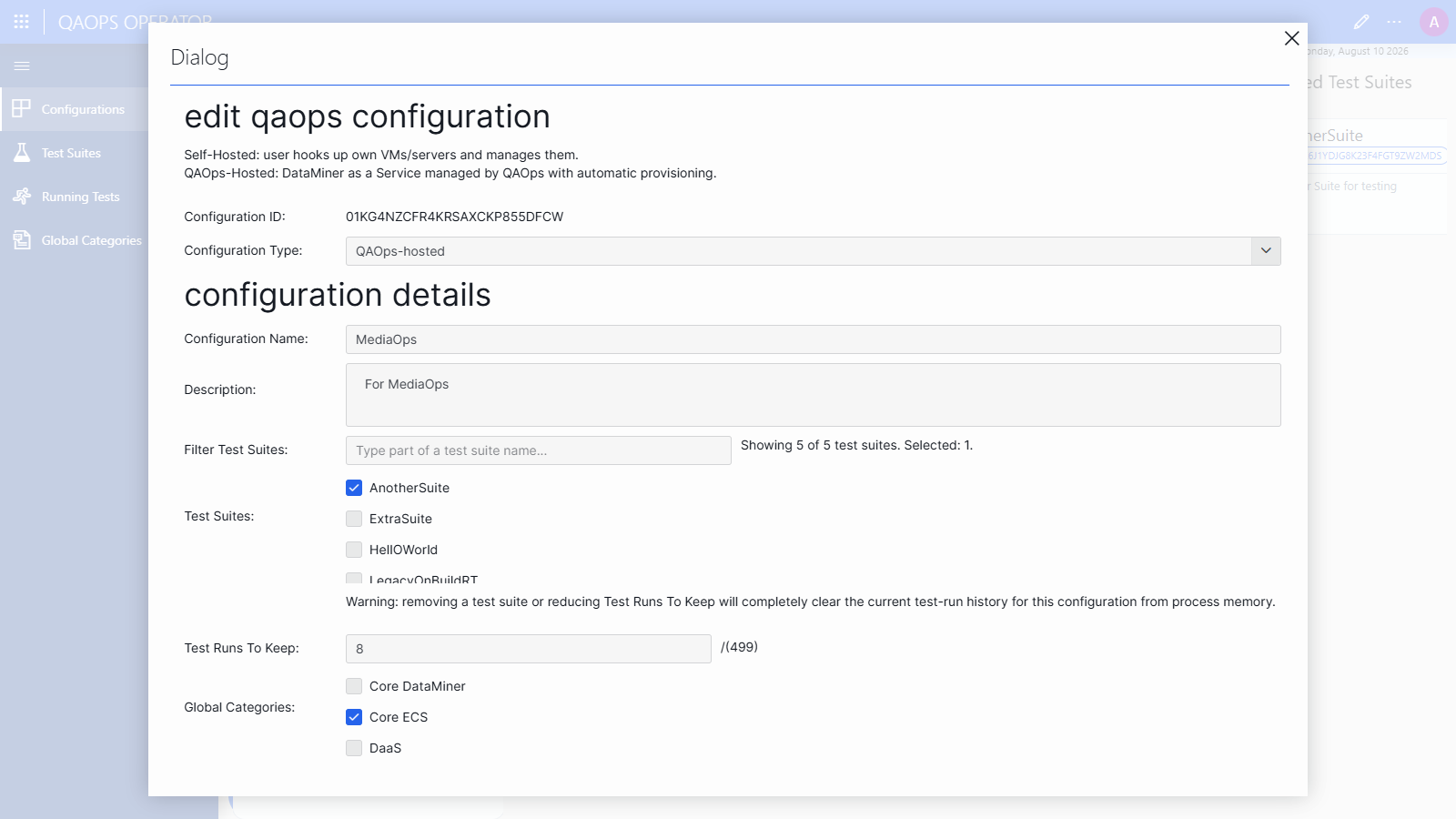The width and height of the screenshot is (1456, 819).
Task: Open Configurations in the sidebar
Action: 75,109
